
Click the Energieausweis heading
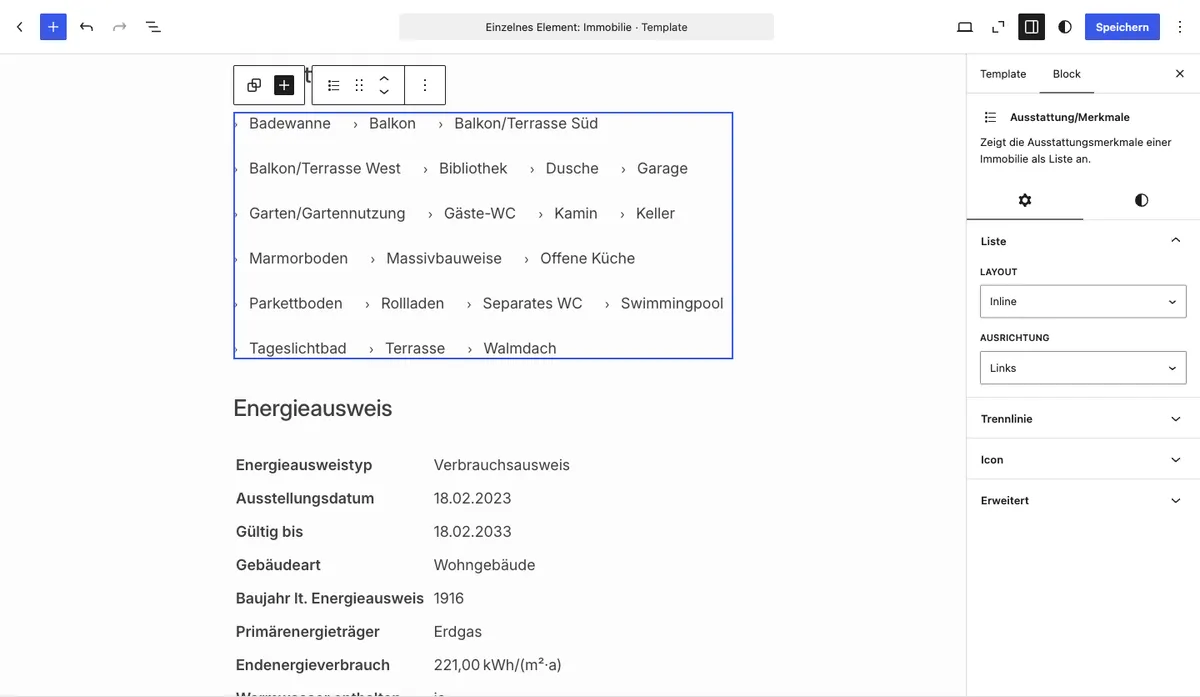pos(313,408)
